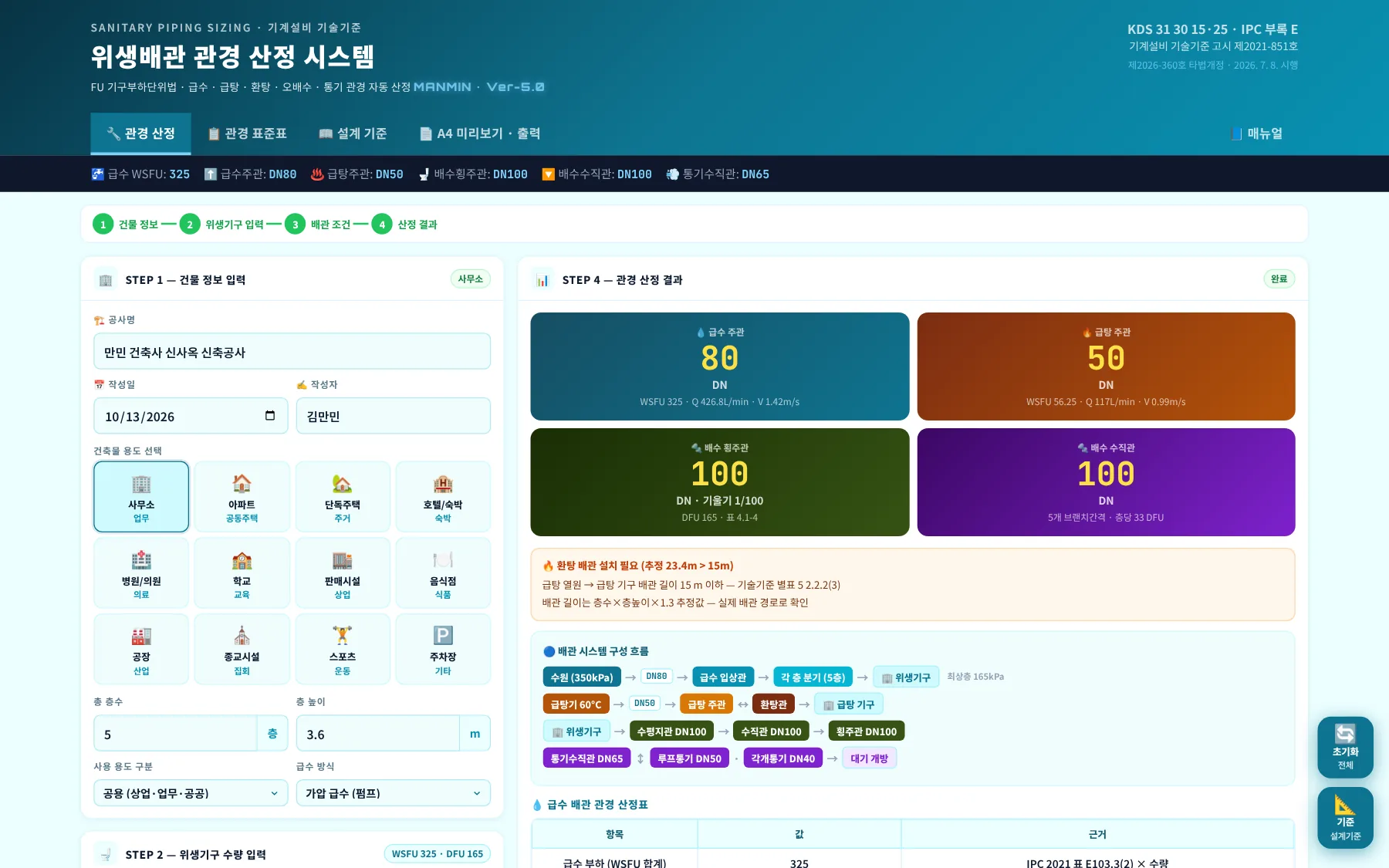Click the 급수 WSFU status bar icon
1389x868 pixels.
[98, 174]
